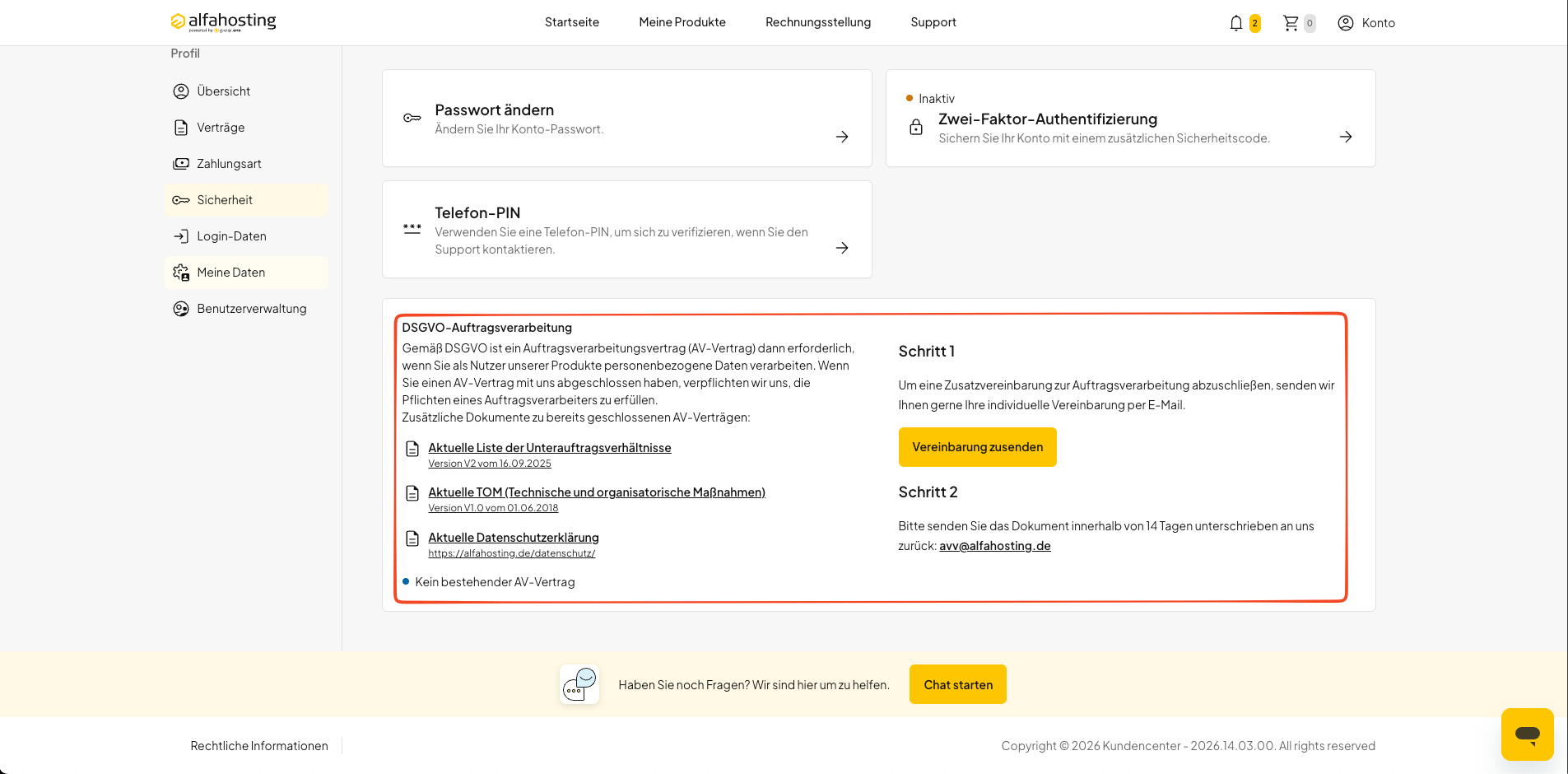Viewport: 1568px width, 774px height.
Task: Click asterisks icon on Telefon-PIN card
Action: pos(412,230)
